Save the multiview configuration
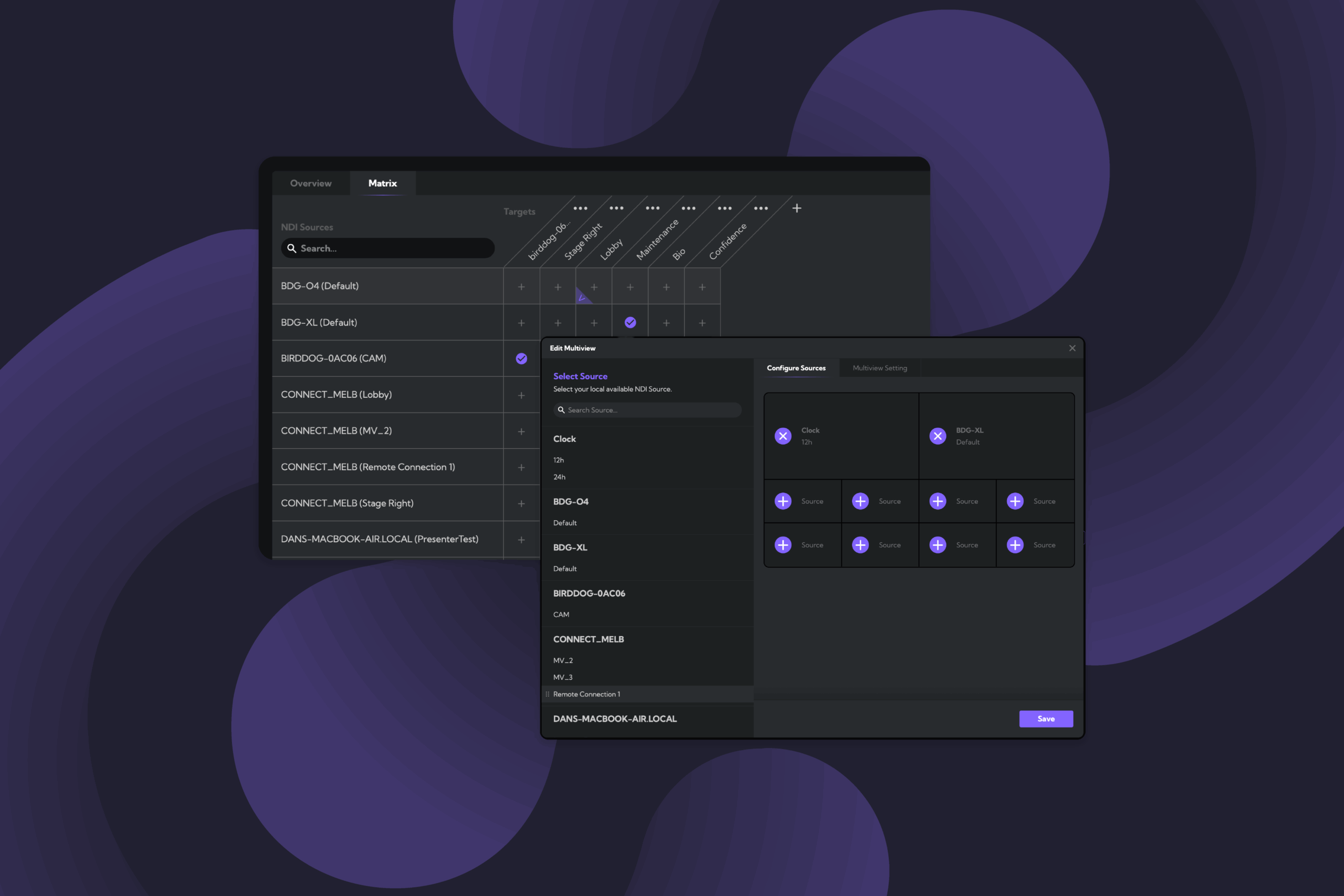The width and height of the screenshot is (1344, 896). 1046,719
